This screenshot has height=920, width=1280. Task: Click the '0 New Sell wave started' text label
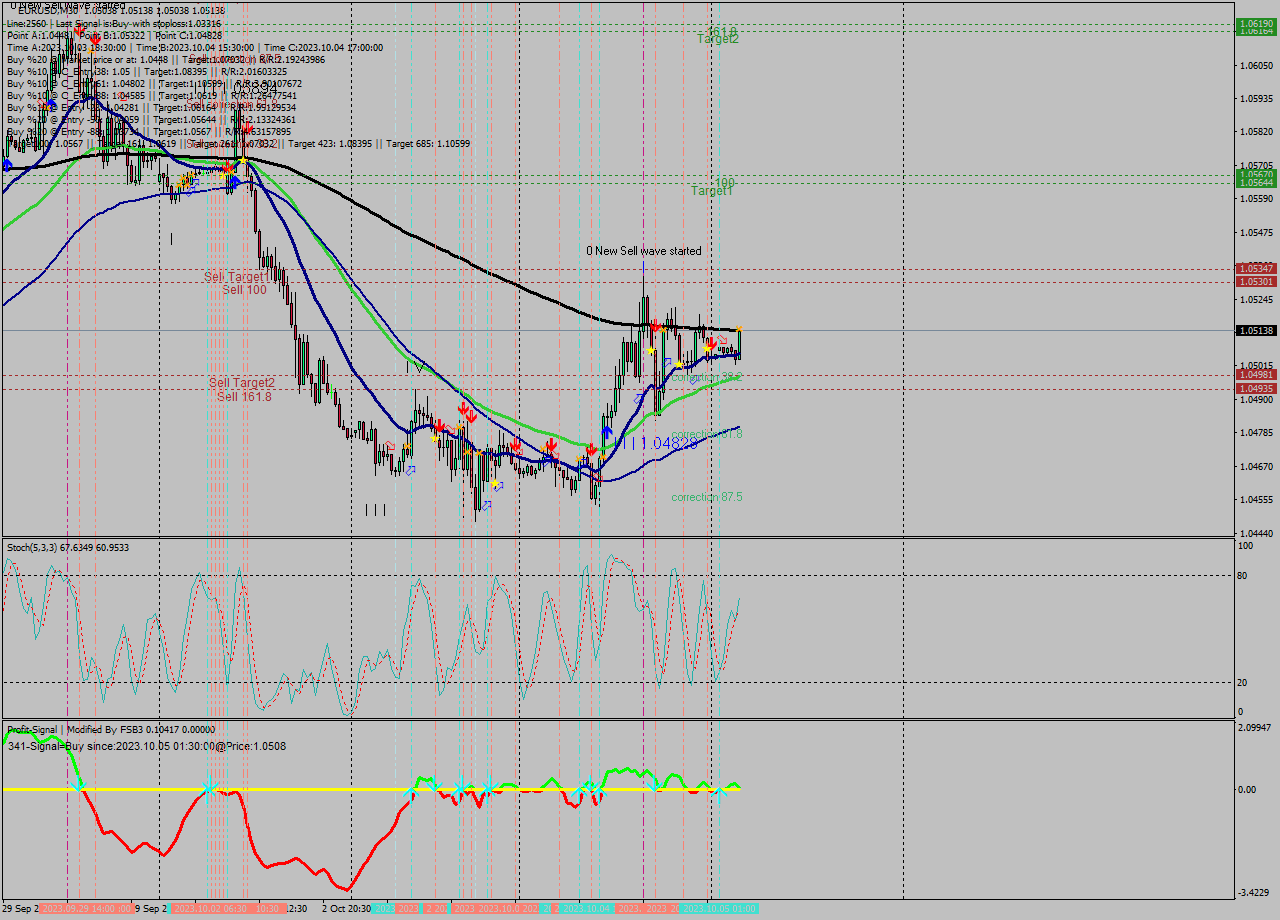pyautogui.click(x=644, y=251)
